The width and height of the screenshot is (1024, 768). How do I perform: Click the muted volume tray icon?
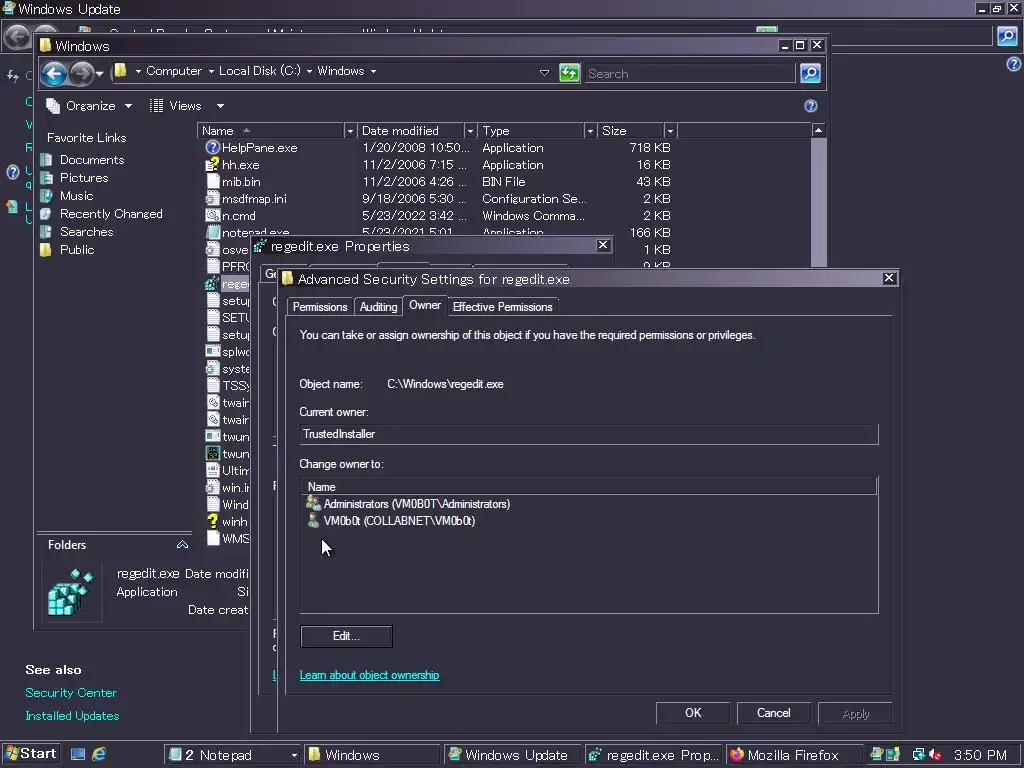click(x=935, y=755)
